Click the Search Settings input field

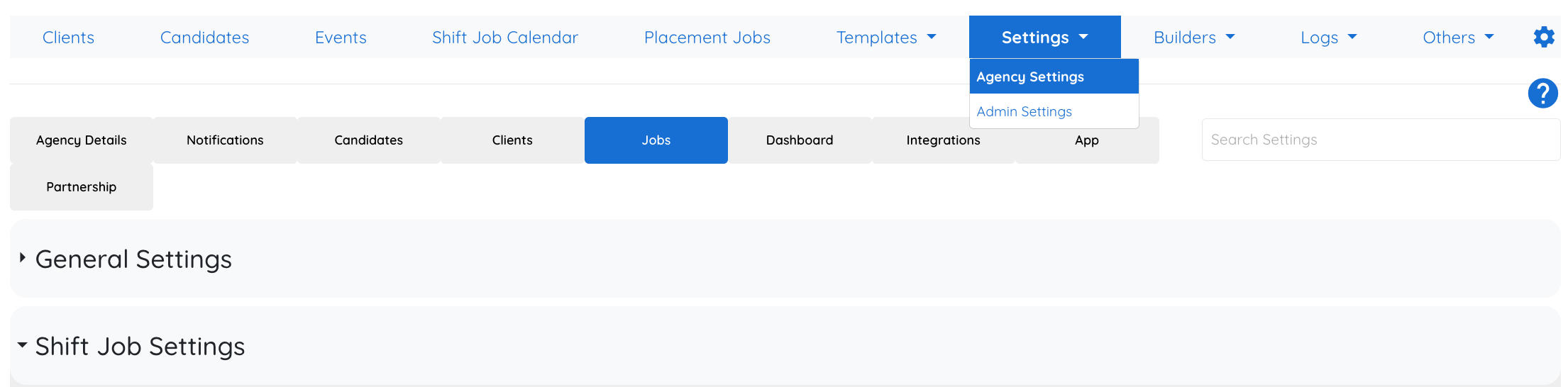(x=1381, y=140)
